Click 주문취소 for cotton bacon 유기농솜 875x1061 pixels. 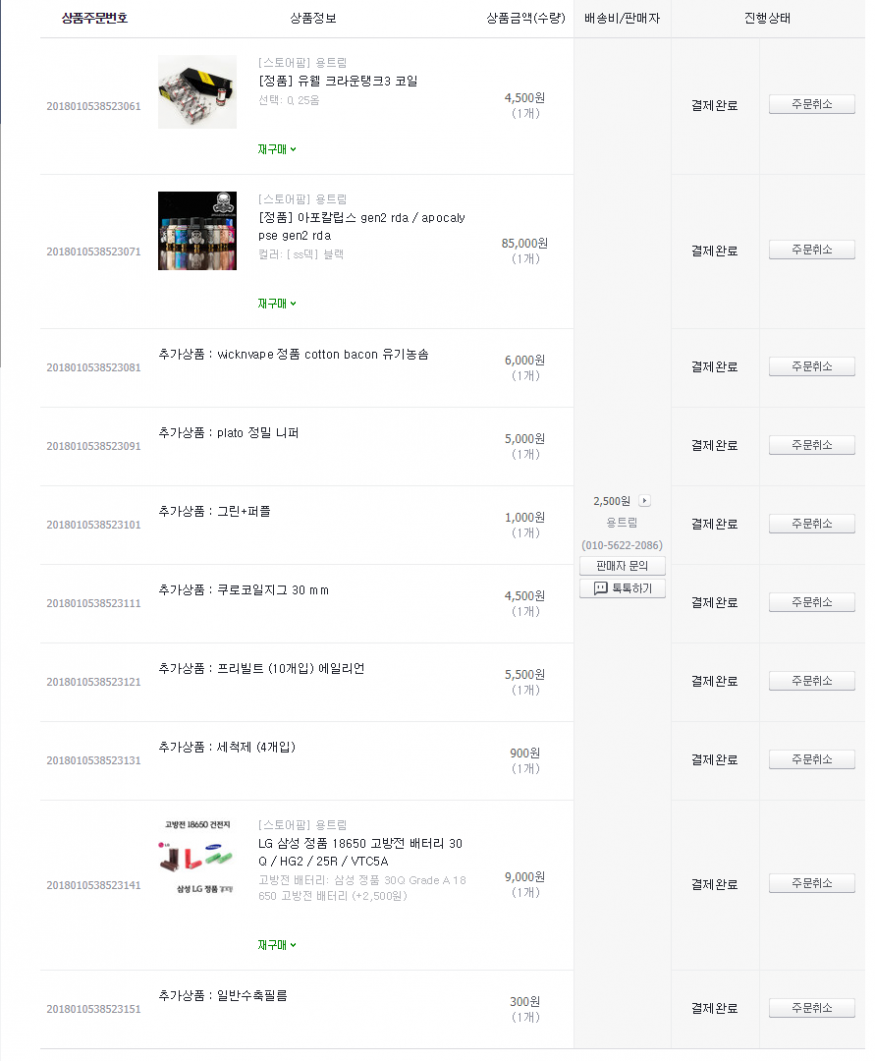point(811,366)
